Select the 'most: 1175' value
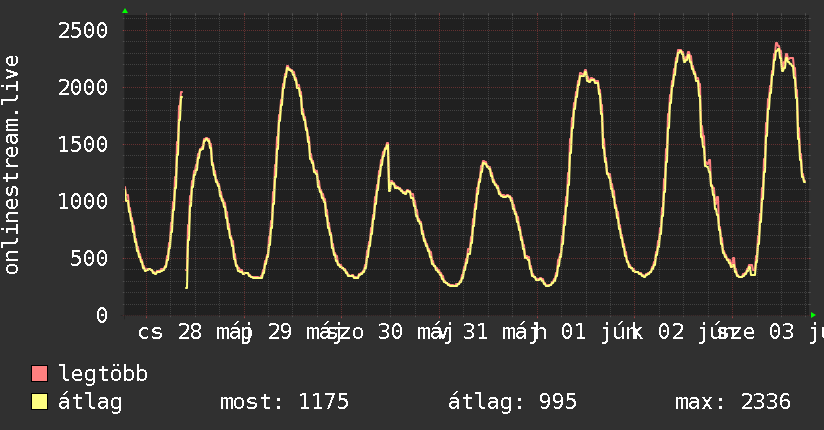 pos(284,402)
